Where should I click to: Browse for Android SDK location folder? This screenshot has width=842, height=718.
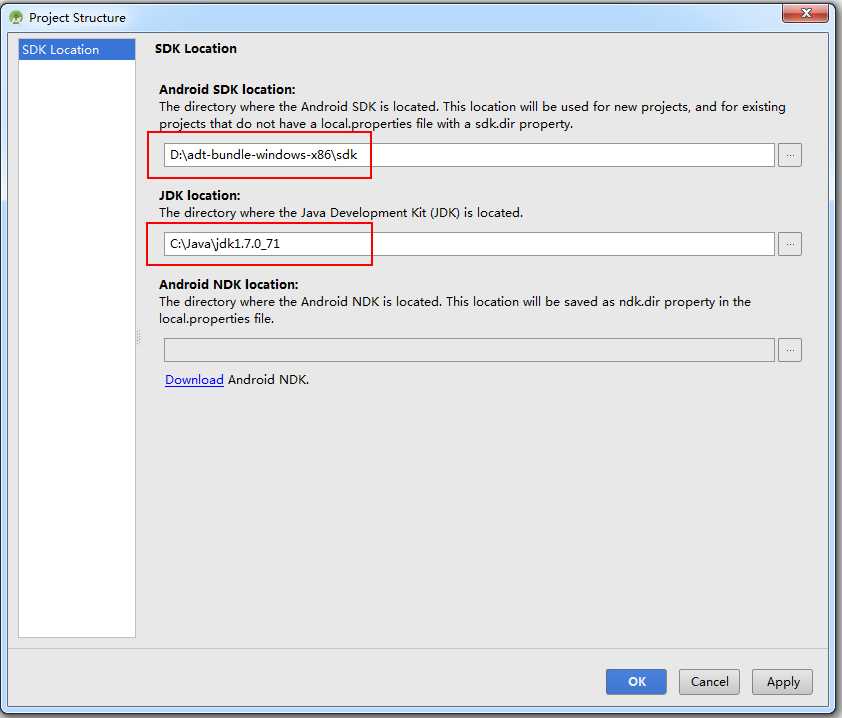click(789, 155)
